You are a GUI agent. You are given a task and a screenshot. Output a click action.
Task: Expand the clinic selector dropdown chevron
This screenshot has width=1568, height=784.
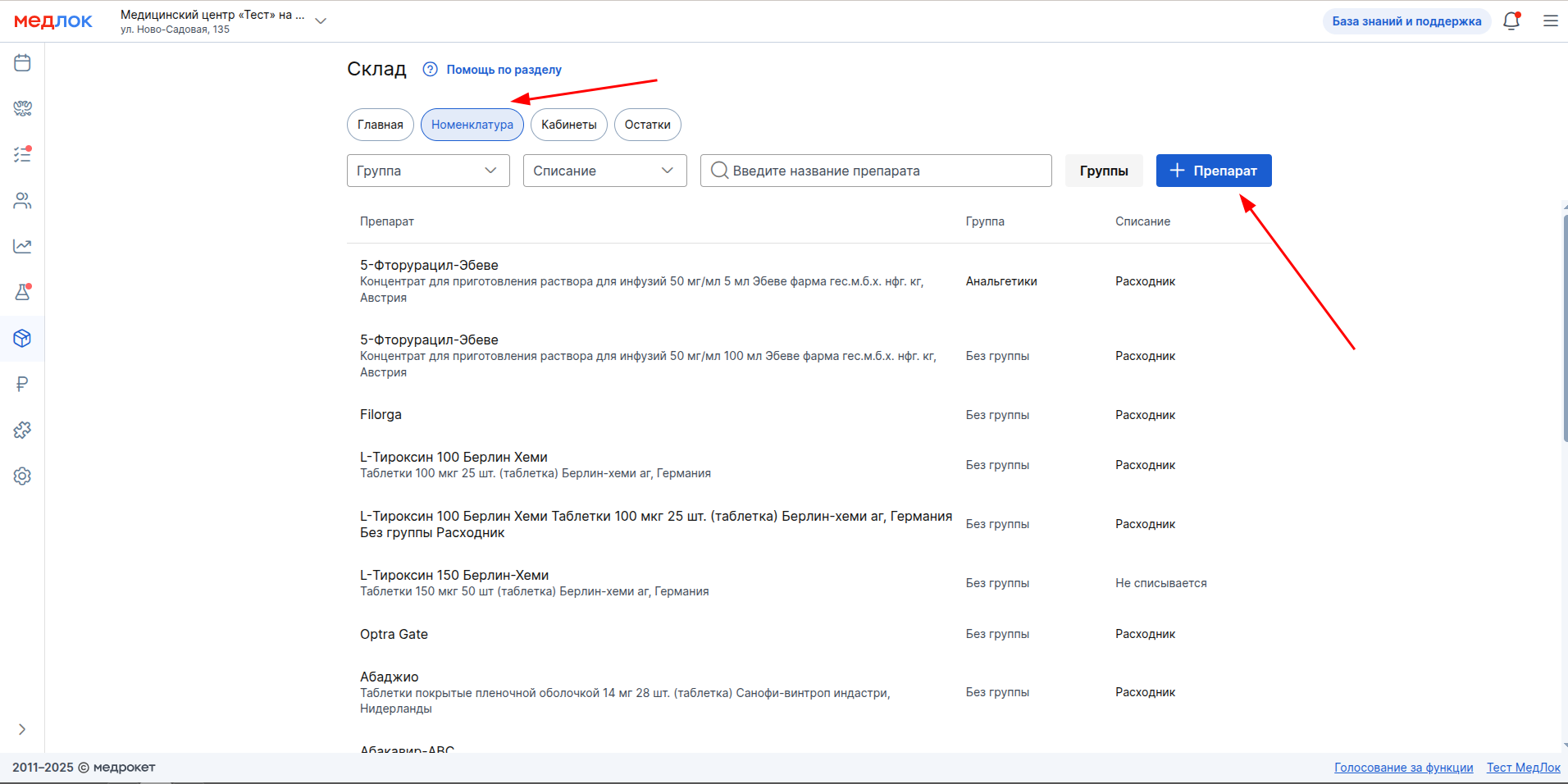pos(321,21)
